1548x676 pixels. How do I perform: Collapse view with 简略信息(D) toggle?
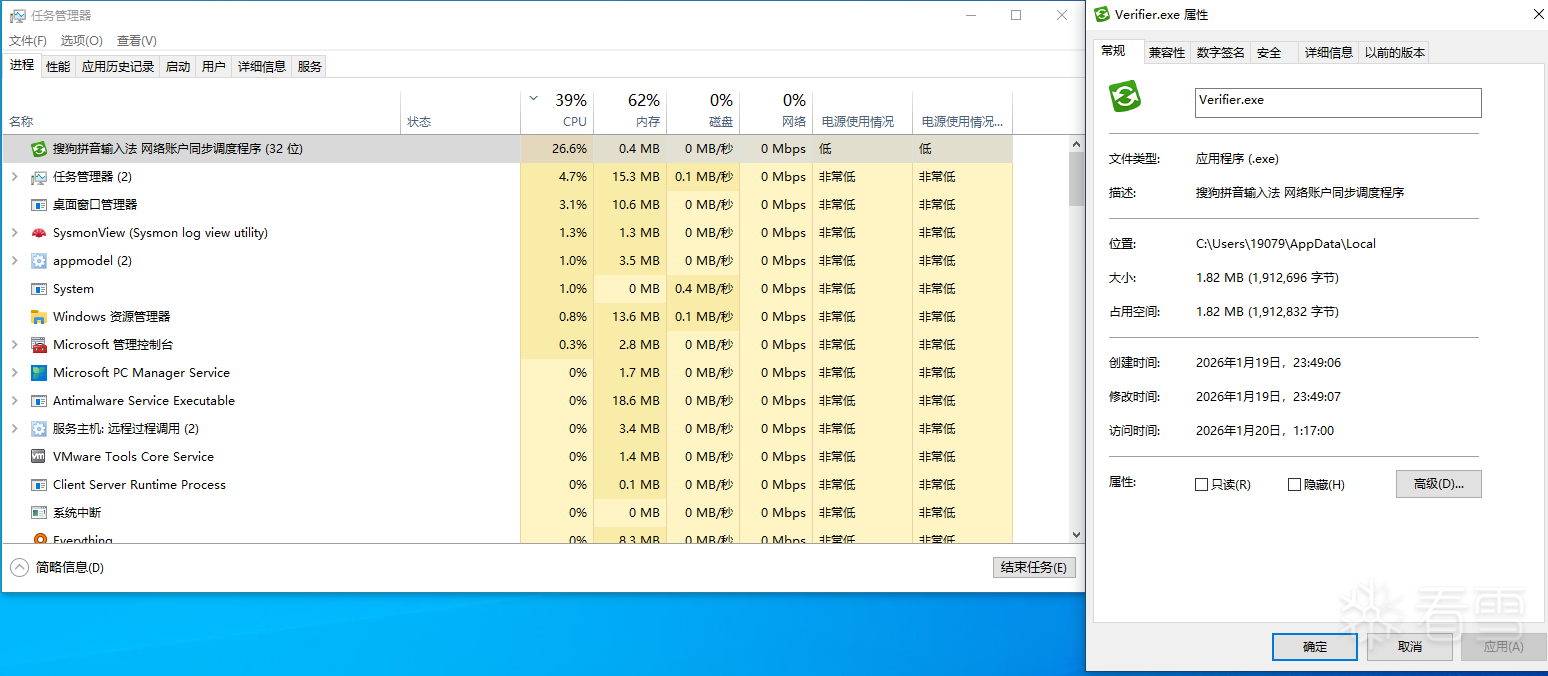coord(20,568)
